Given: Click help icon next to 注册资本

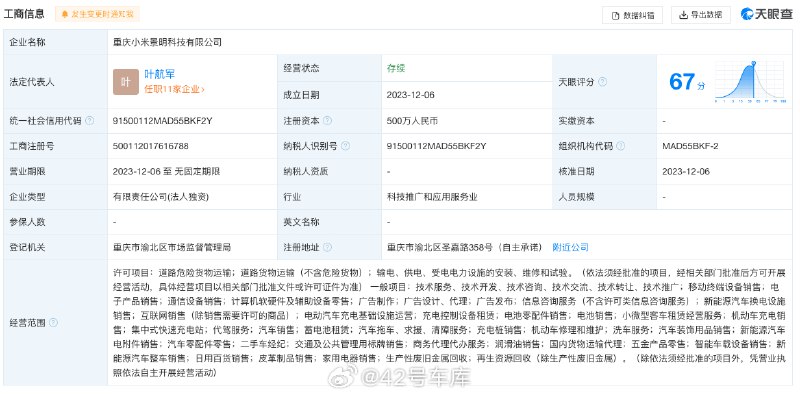Looking at the screenshot, I should [x=327, y=121].
